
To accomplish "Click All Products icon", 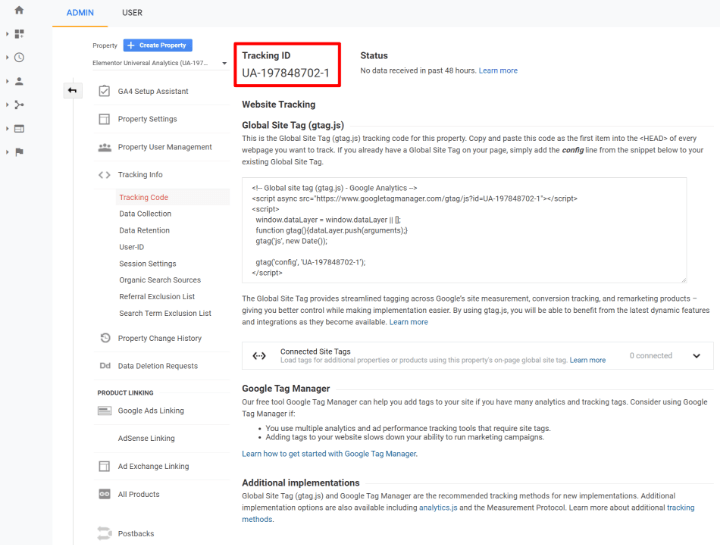I will (x=104, y=494).
